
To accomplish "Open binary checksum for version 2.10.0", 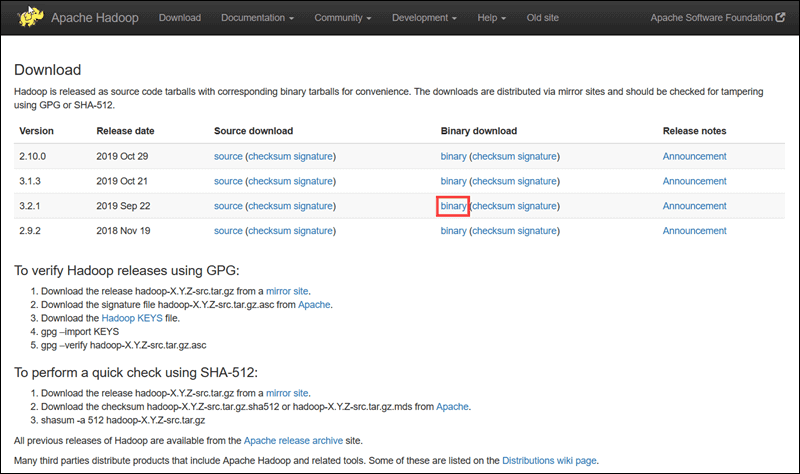I will pos(493,157).
